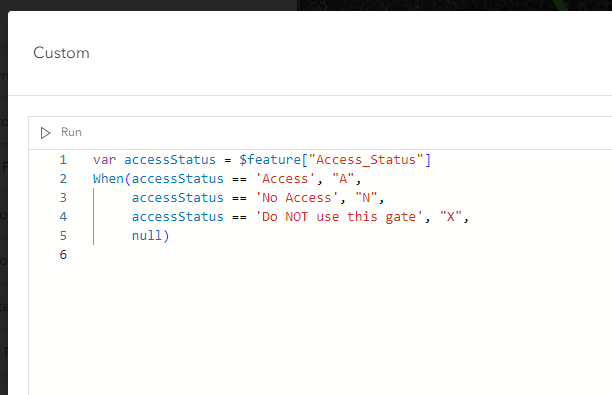Screen dimensions: 612x395
Task: Click $feature in the first line
Action: 270,160
